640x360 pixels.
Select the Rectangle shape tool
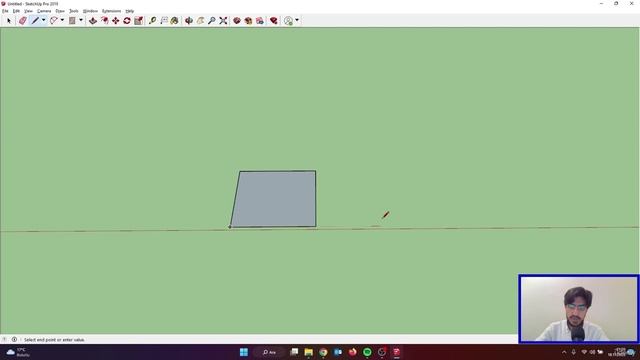point(72,20)
